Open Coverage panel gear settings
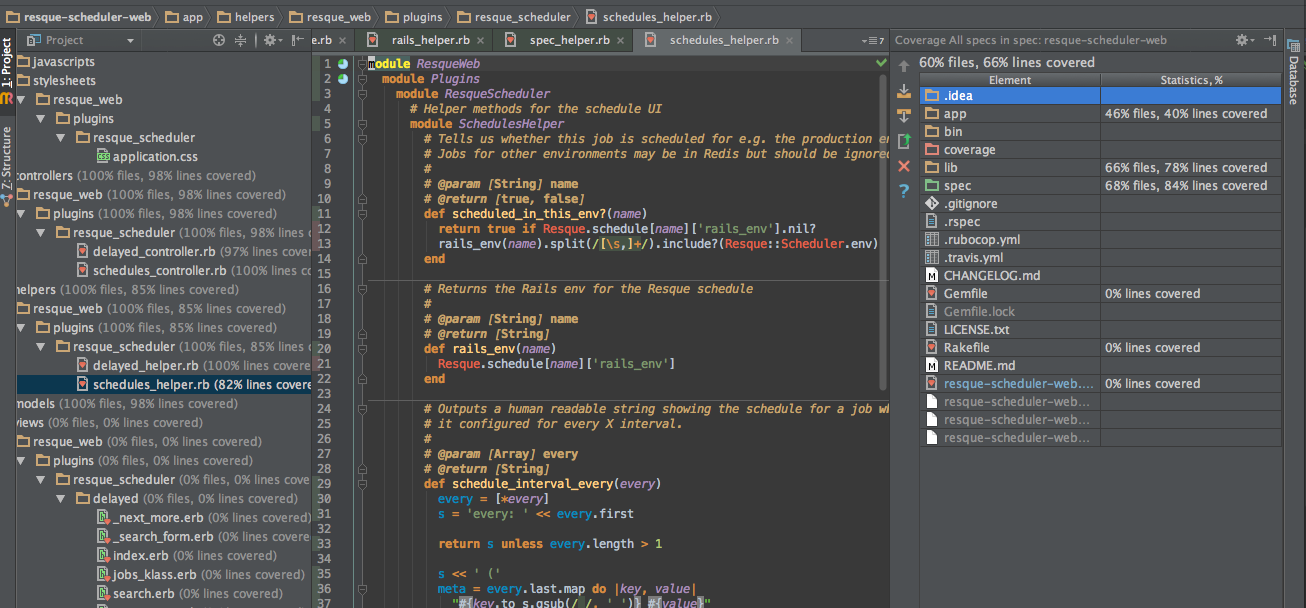This screenshot has width=1306, height=608. click(x=1243, y=40)
